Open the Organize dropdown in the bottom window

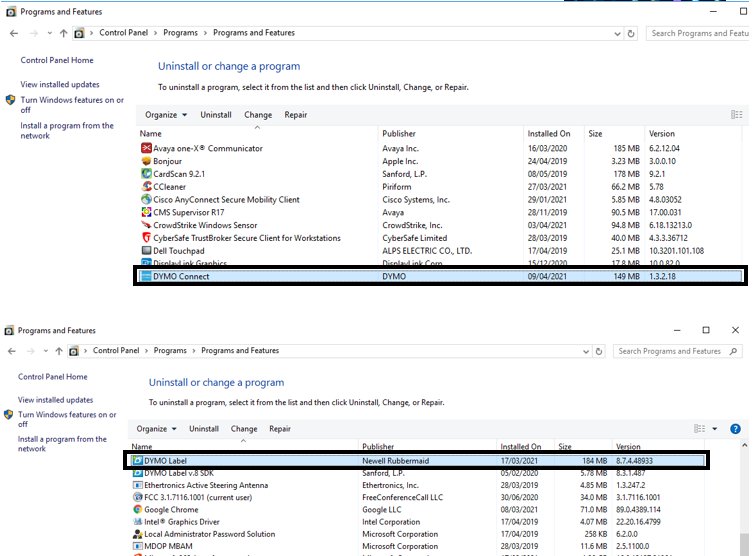[x=157, y=429]
